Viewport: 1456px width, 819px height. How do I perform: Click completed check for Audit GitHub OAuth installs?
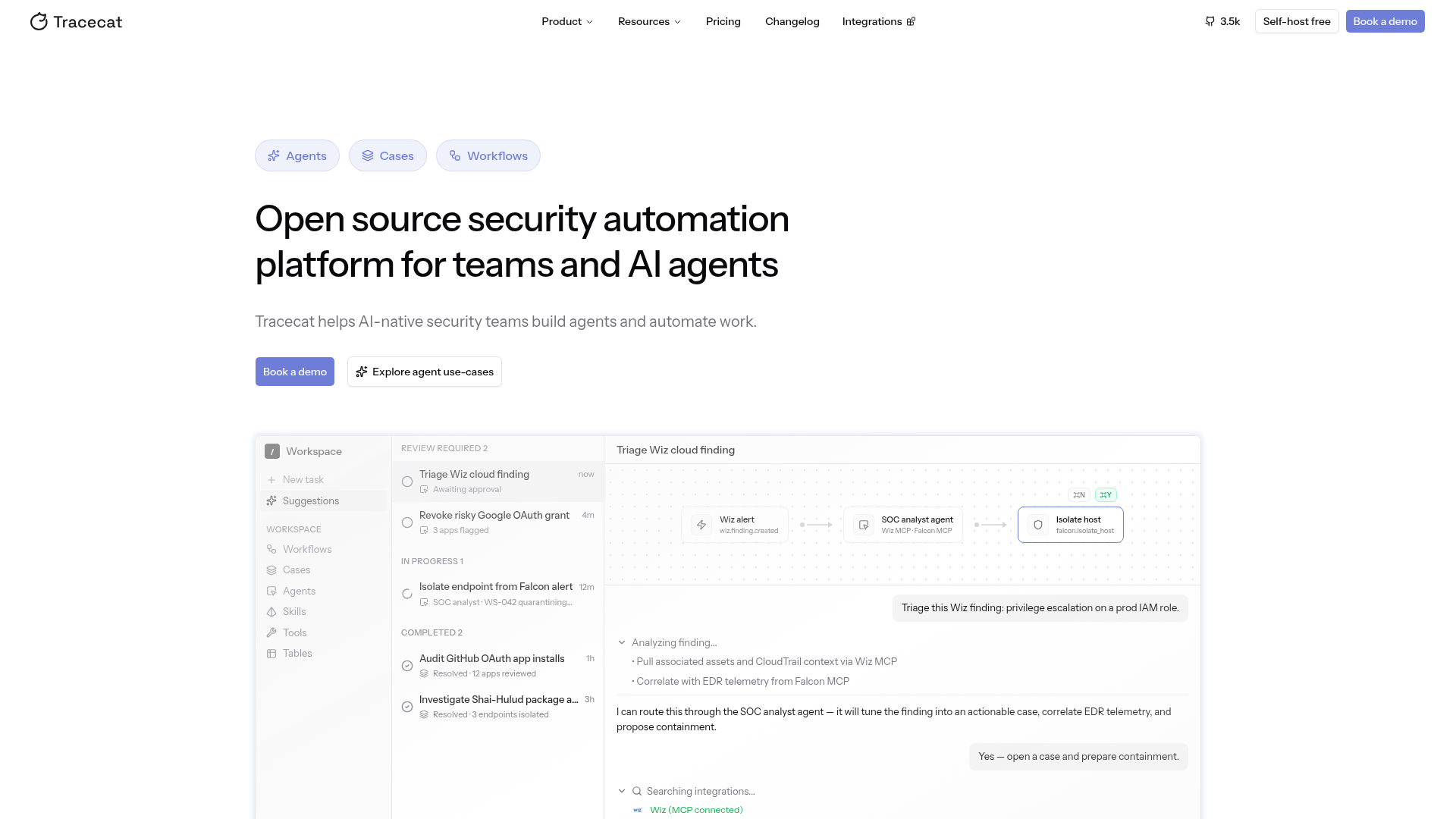[x=407, y=666]
